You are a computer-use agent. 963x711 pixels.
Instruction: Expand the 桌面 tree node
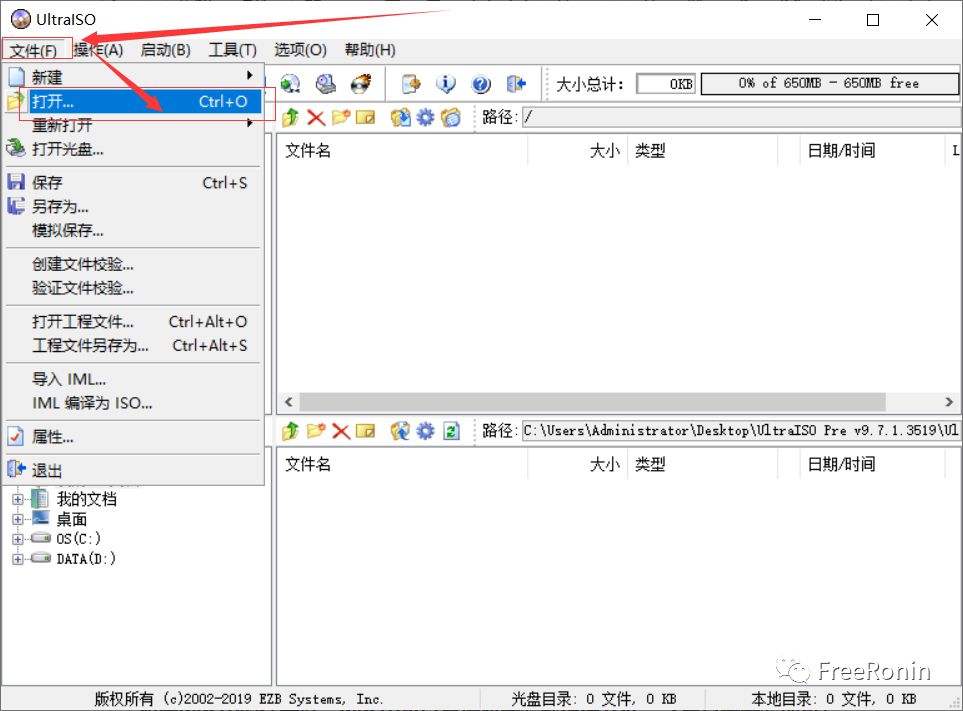point(18,519)
